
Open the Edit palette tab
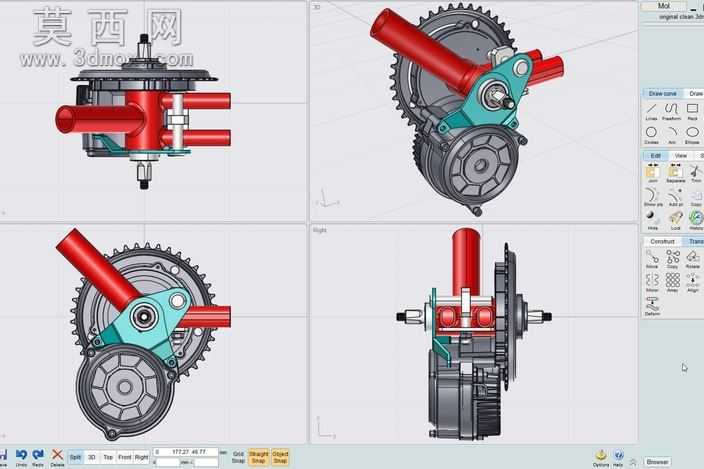[655, 156]
